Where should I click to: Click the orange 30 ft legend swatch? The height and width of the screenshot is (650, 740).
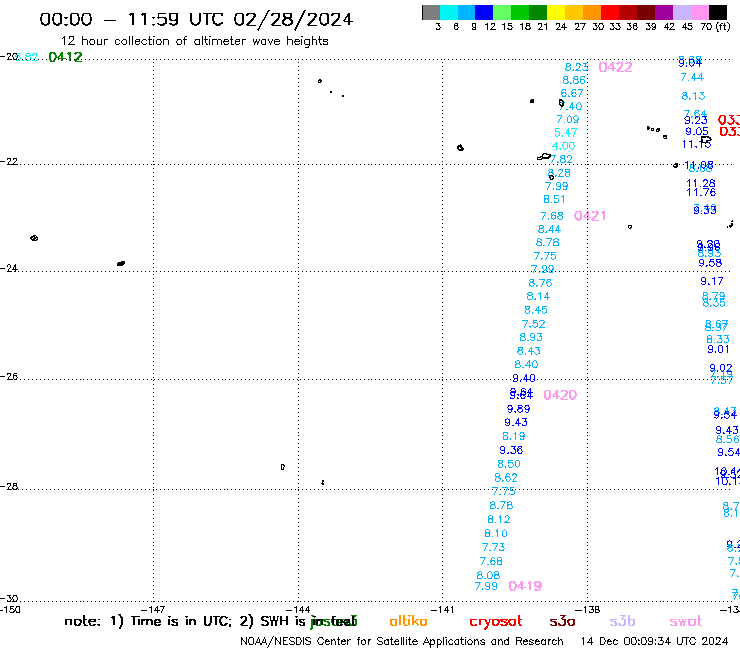coord(592,12)
